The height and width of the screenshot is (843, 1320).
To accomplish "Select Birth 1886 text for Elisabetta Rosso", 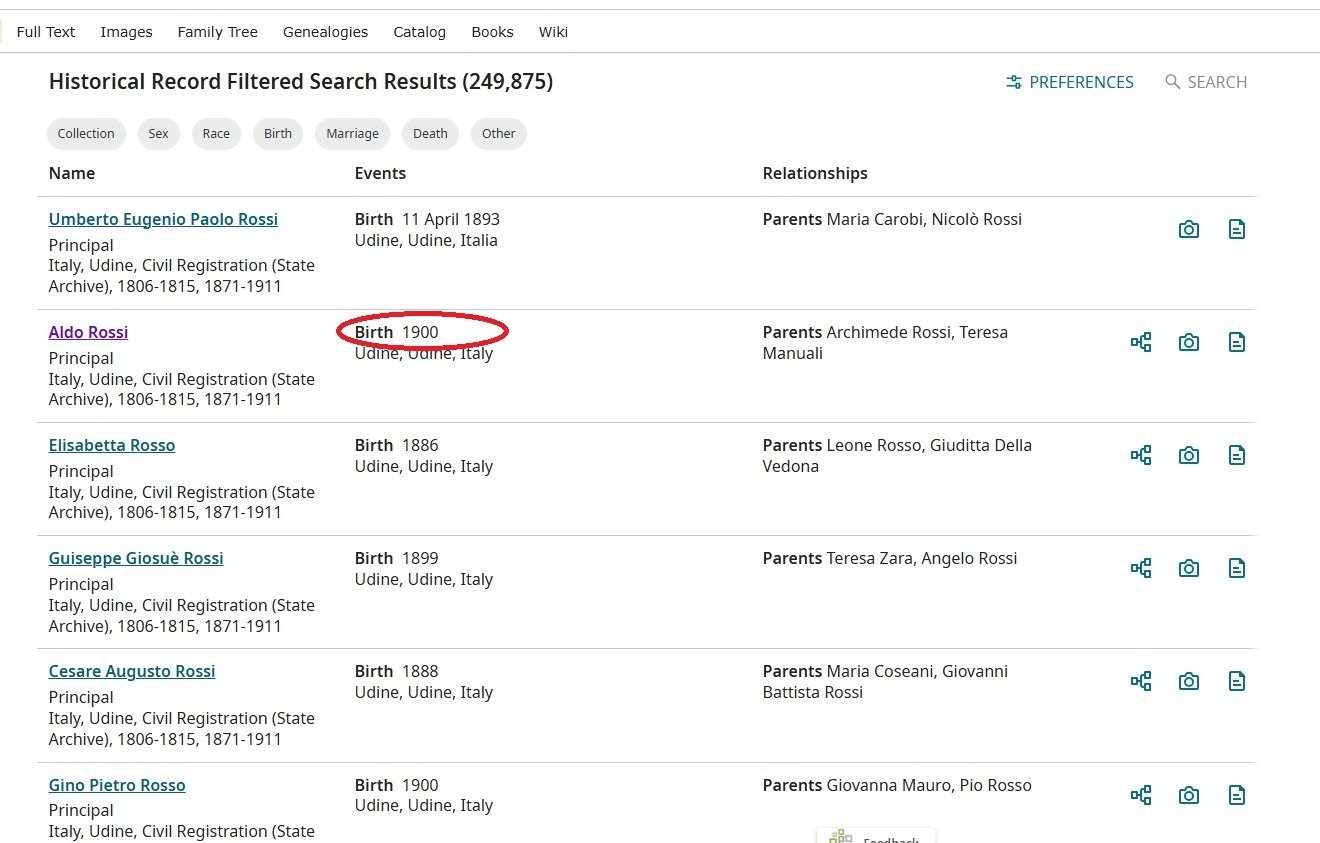I will (397, 446).
